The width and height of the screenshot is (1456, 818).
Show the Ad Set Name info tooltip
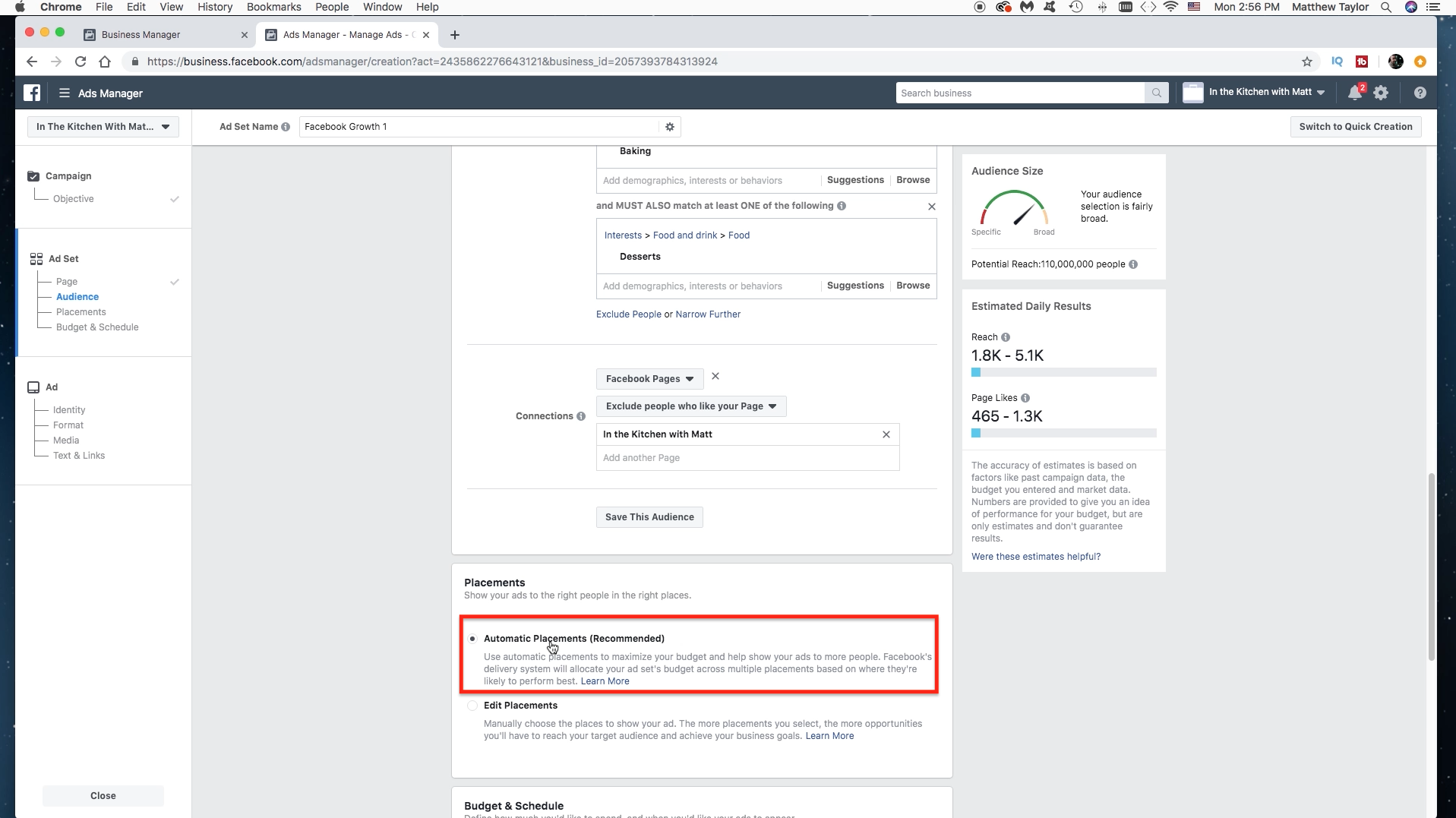tap(286, 127)
